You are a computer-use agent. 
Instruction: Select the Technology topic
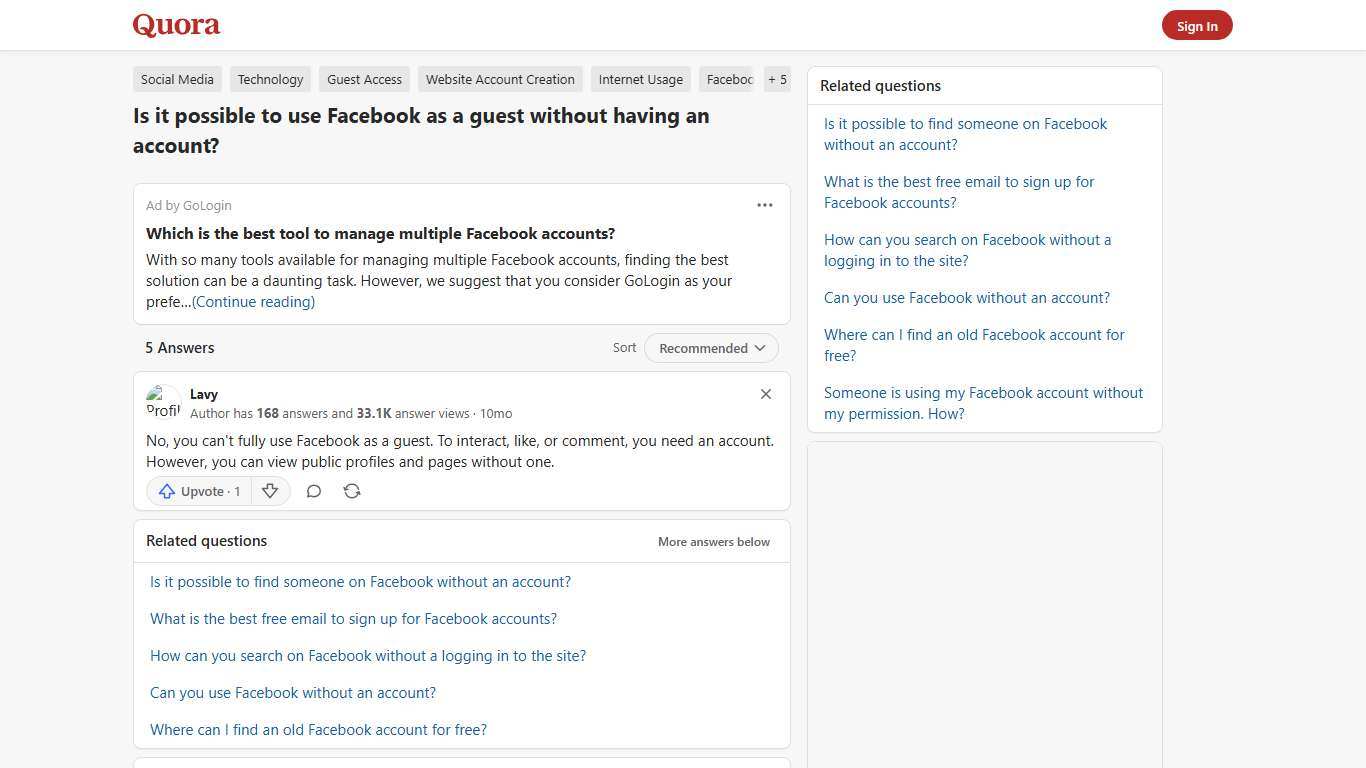tap(270, 79)
